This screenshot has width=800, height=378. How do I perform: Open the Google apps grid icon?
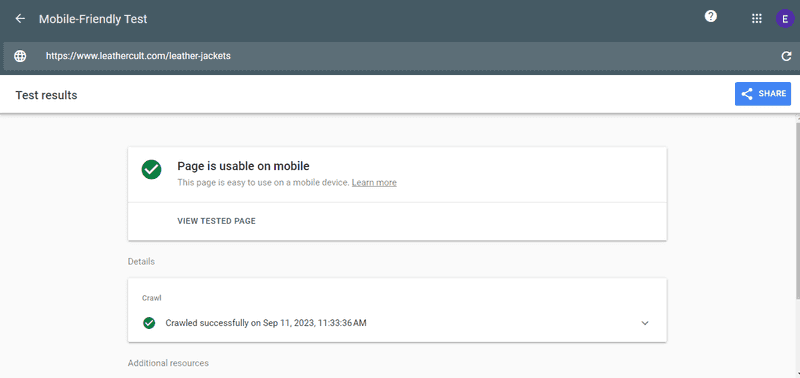[757, 19]
